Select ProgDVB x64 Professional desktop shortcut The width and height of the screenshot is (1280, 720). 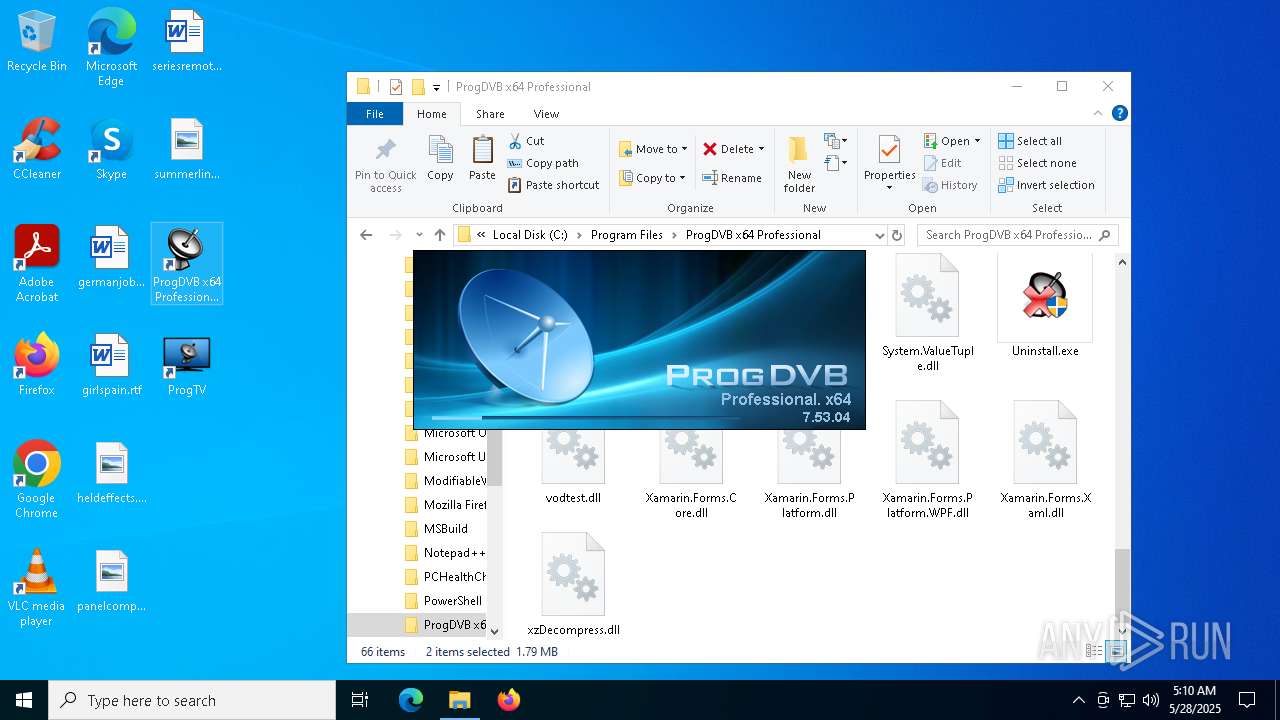point(187,264)
